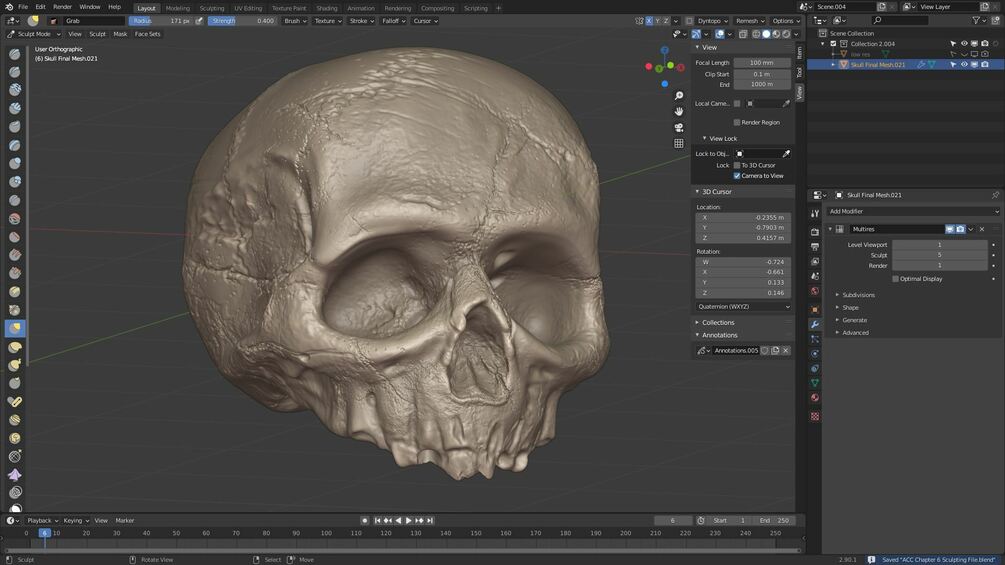Screen dimensions: 1005x565
Task: Click the new annotation layer icon
Action: click(x=775, y=350)
